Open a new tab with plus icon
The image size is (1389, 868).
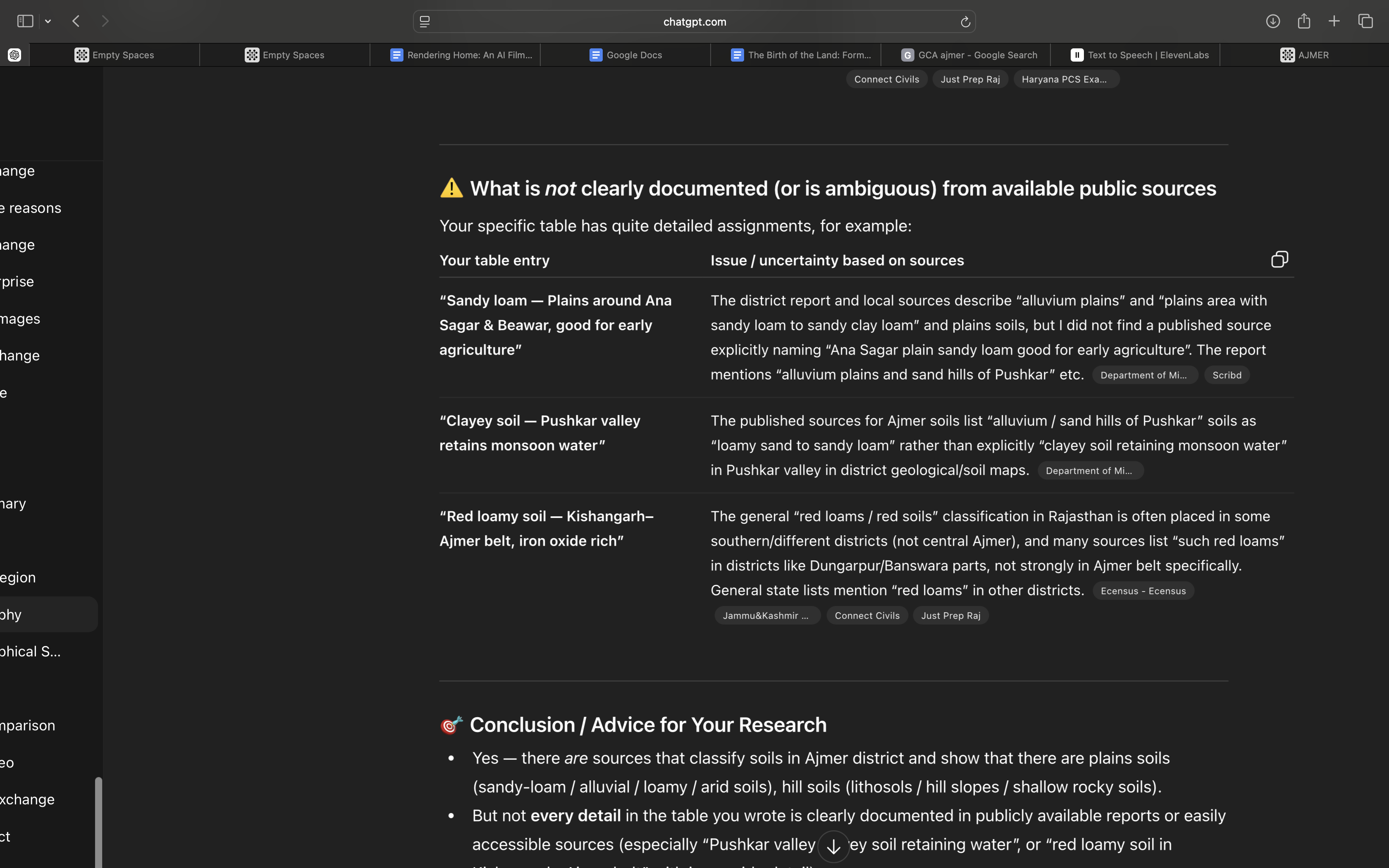tap(1334, 21)
